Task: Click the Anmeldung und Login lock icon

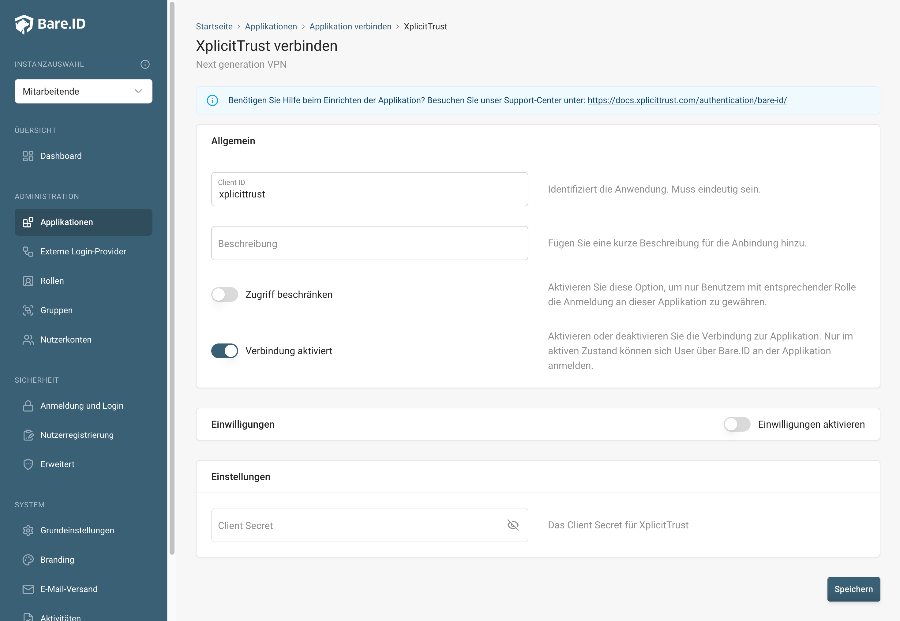Action: tap(28, 406)
